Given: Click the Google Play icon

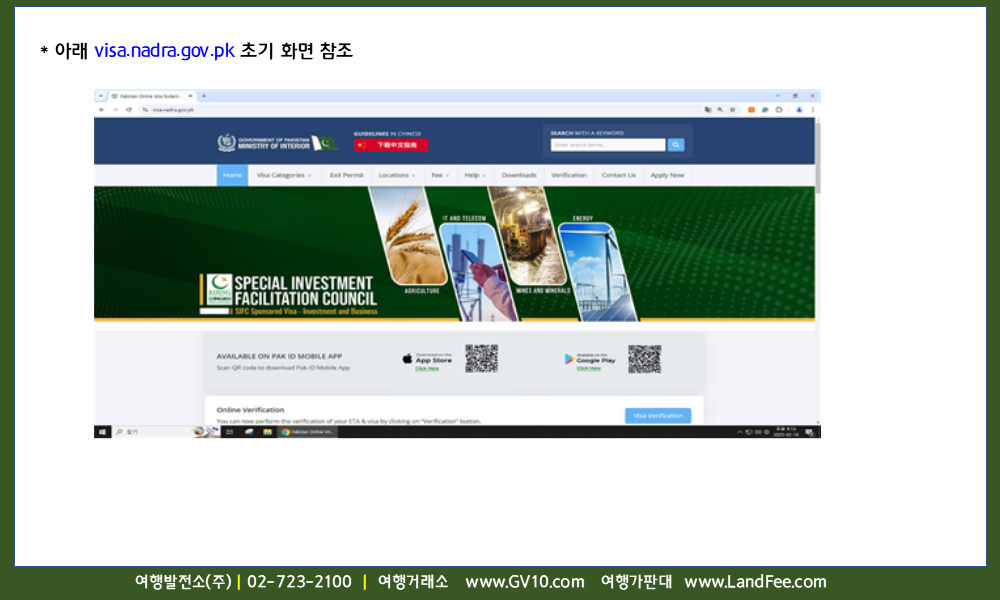Looking at the screenshot, I should pyautogui.click(x=569, y=359).
